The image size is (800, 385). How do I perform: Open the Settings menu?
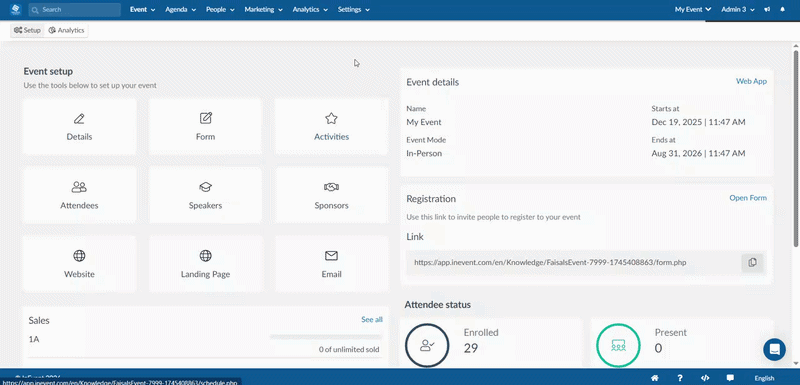click(354, 10)
